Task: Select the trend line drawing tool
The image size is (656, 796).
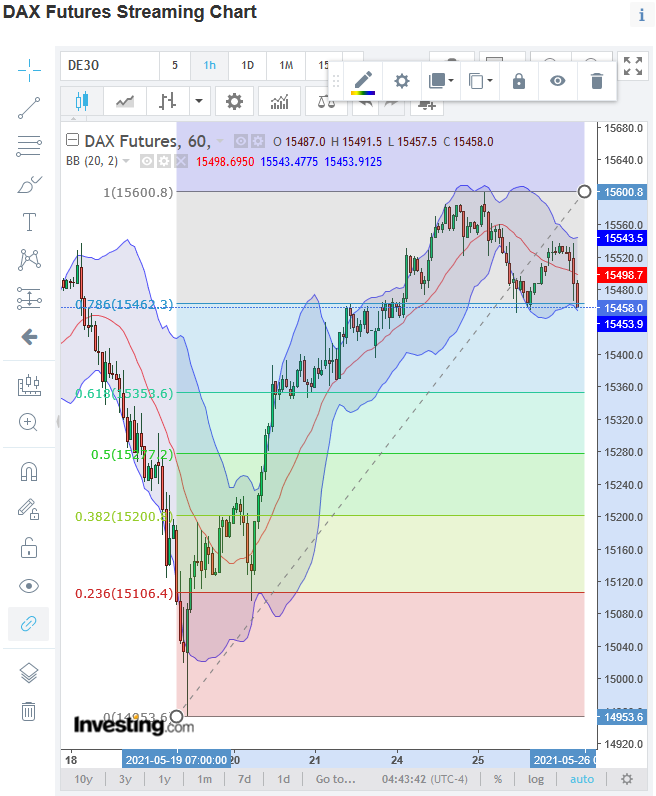Action: click(29, 108)
